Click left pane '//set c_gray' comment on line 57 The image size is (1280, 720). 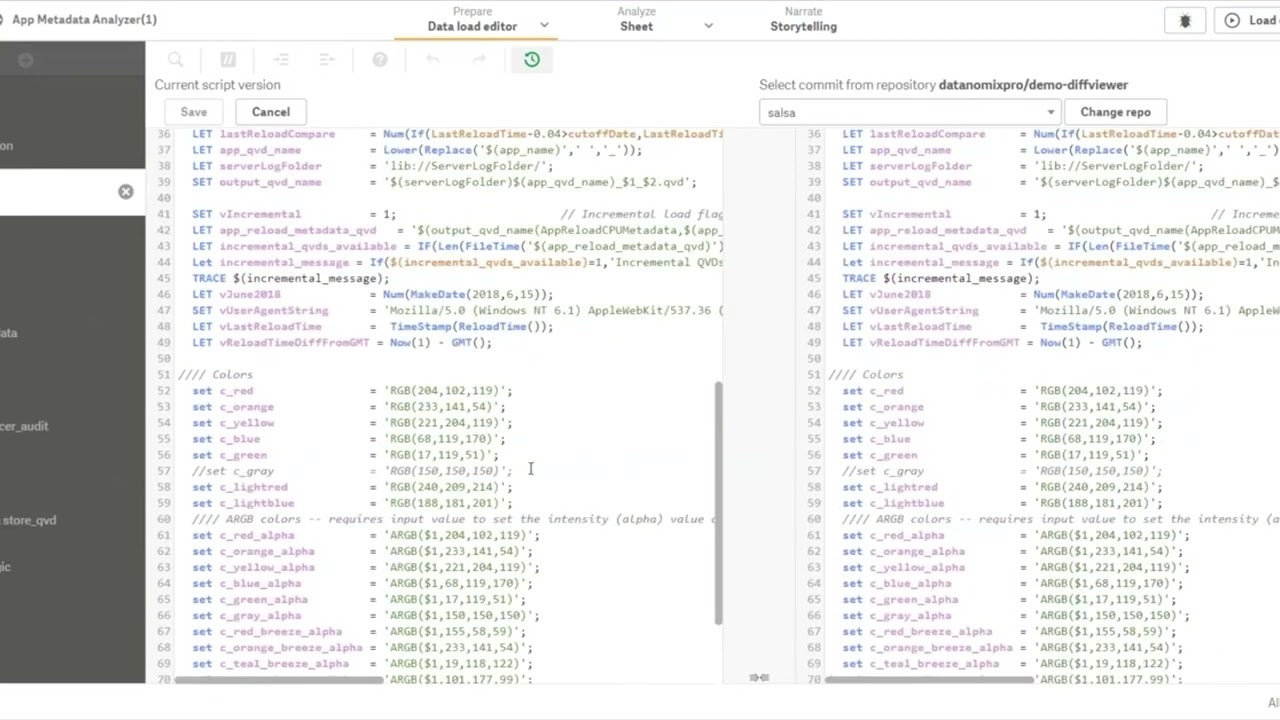(233, 471)
